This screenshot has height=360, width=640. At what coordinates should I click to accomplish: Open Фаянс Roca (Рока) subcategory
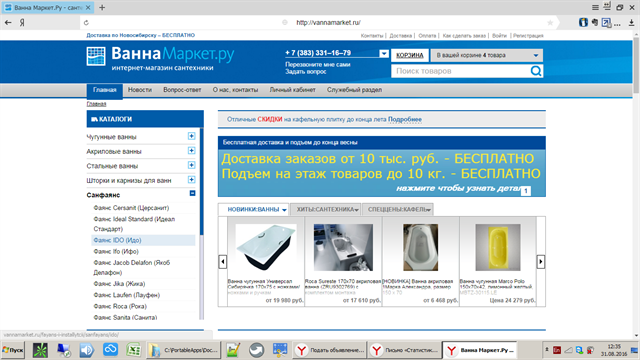(120, 306)
